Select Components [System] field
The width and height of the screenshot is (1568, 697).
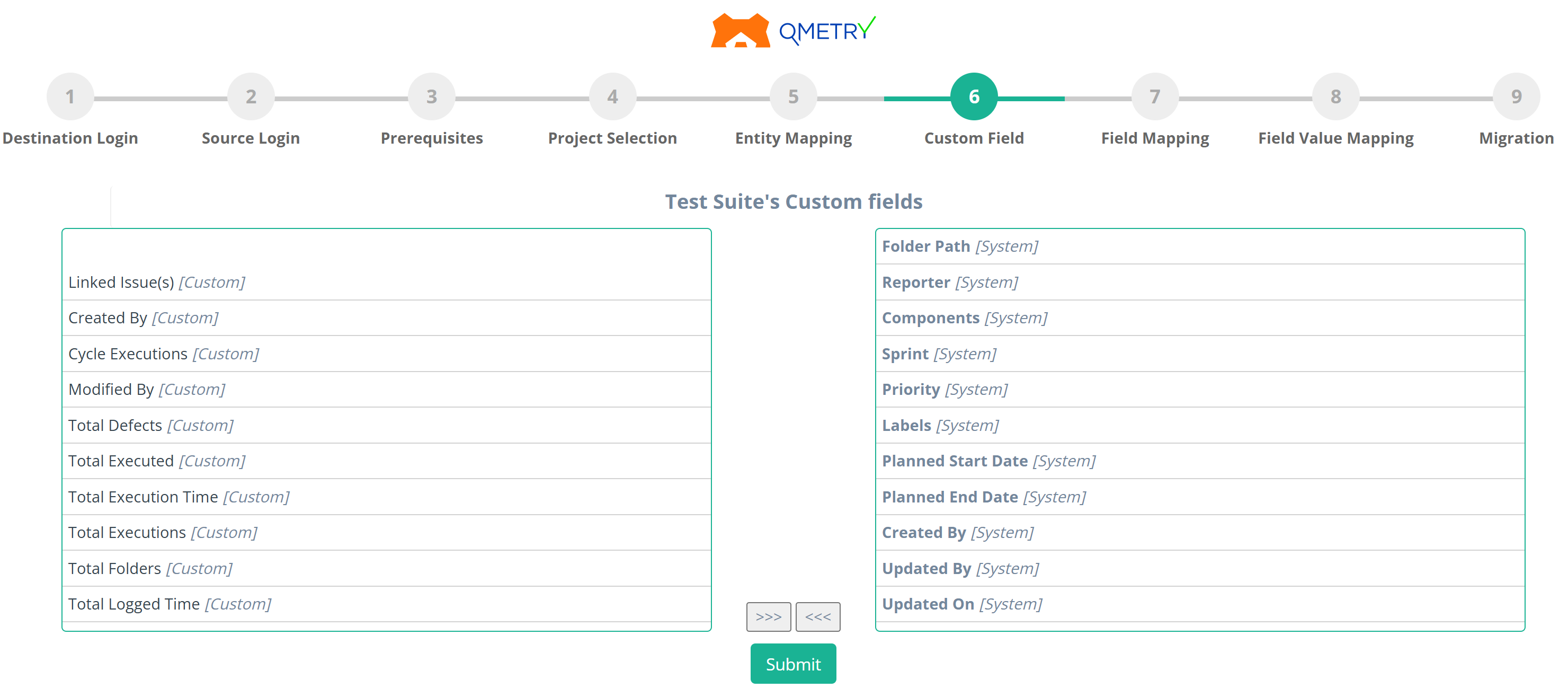pyautogui.click(x=1200, y=318)
